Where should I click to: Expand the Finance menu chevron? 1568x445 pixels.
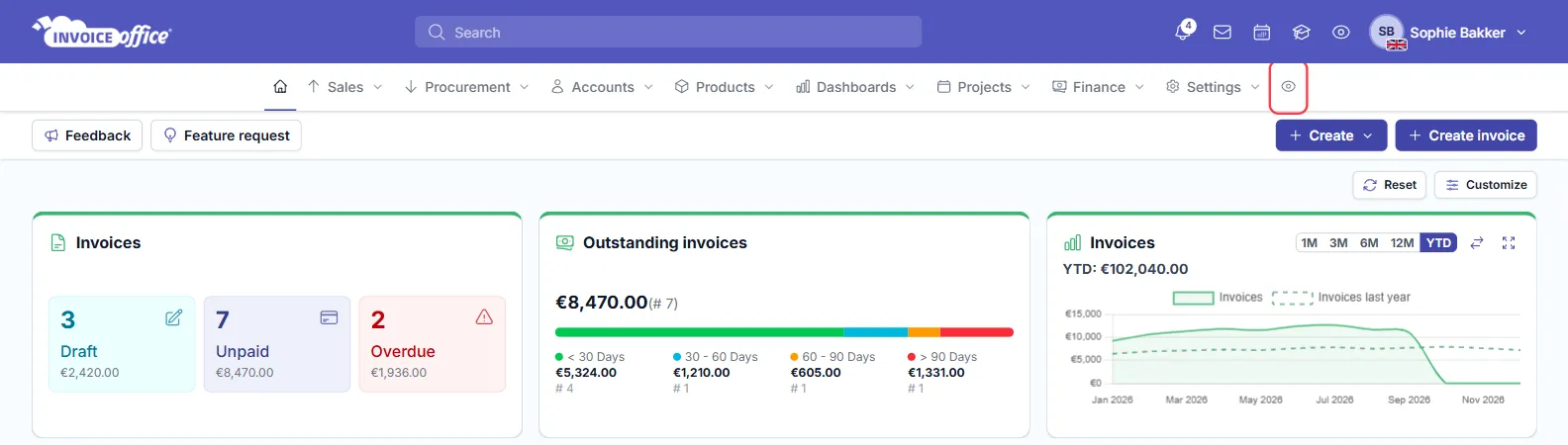click(x=1139, y=87)
